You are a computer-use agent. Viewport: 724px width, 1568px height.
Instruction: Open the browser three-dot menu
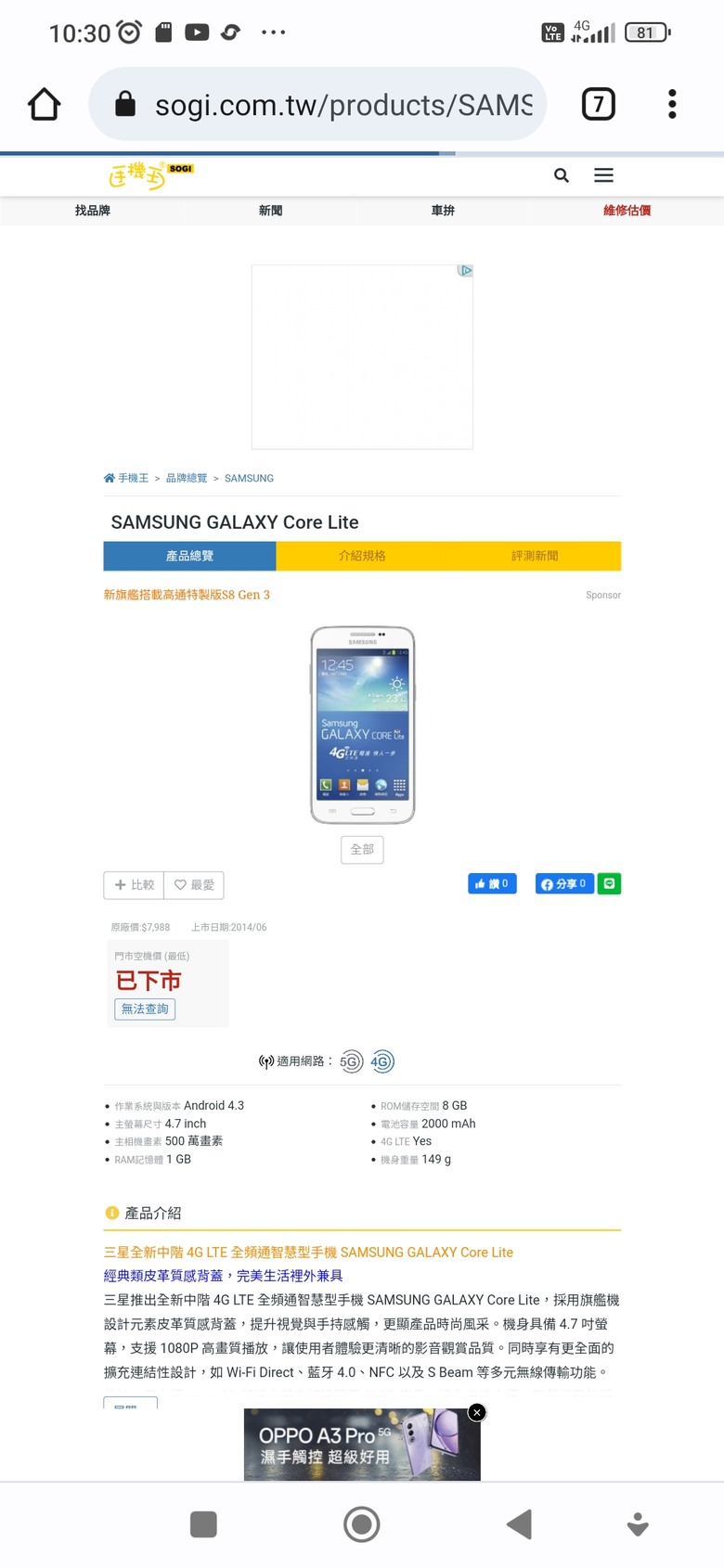click(672, 104)
